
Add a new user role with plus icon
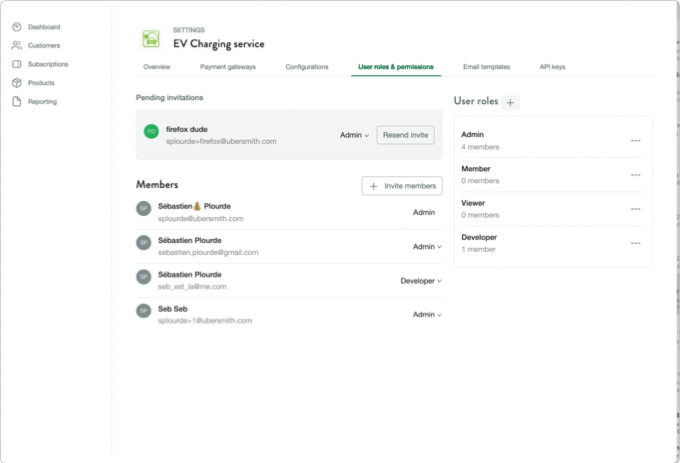pos(510,102)
